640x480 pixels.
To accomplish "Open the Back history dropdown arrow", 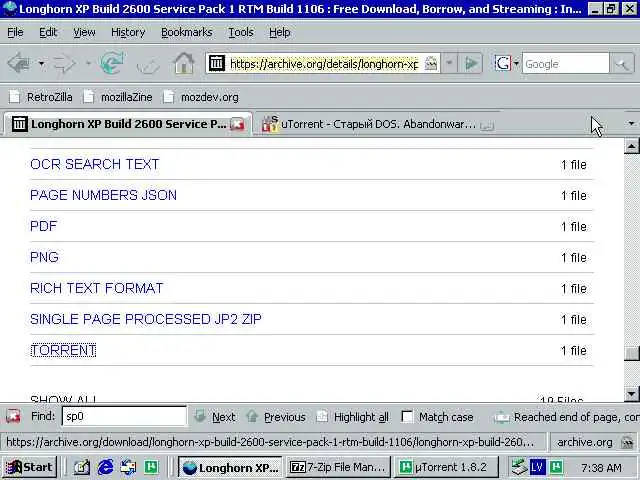I will (41, 63).
